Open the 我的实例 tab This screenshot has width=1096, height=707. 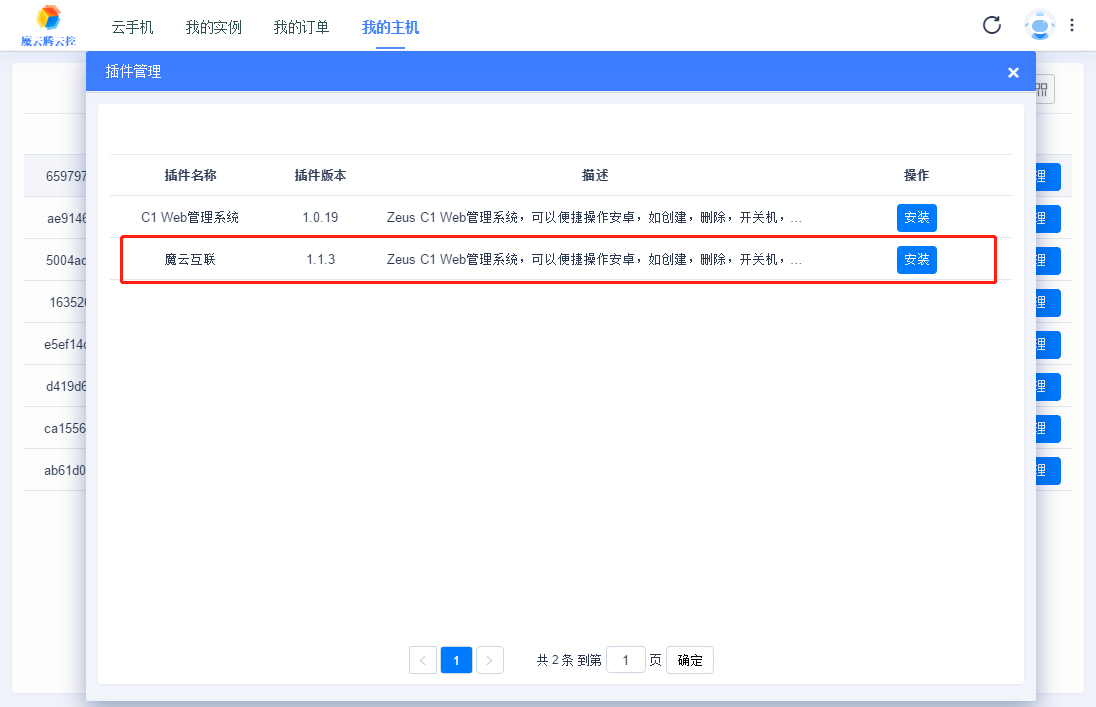(214, 27)
